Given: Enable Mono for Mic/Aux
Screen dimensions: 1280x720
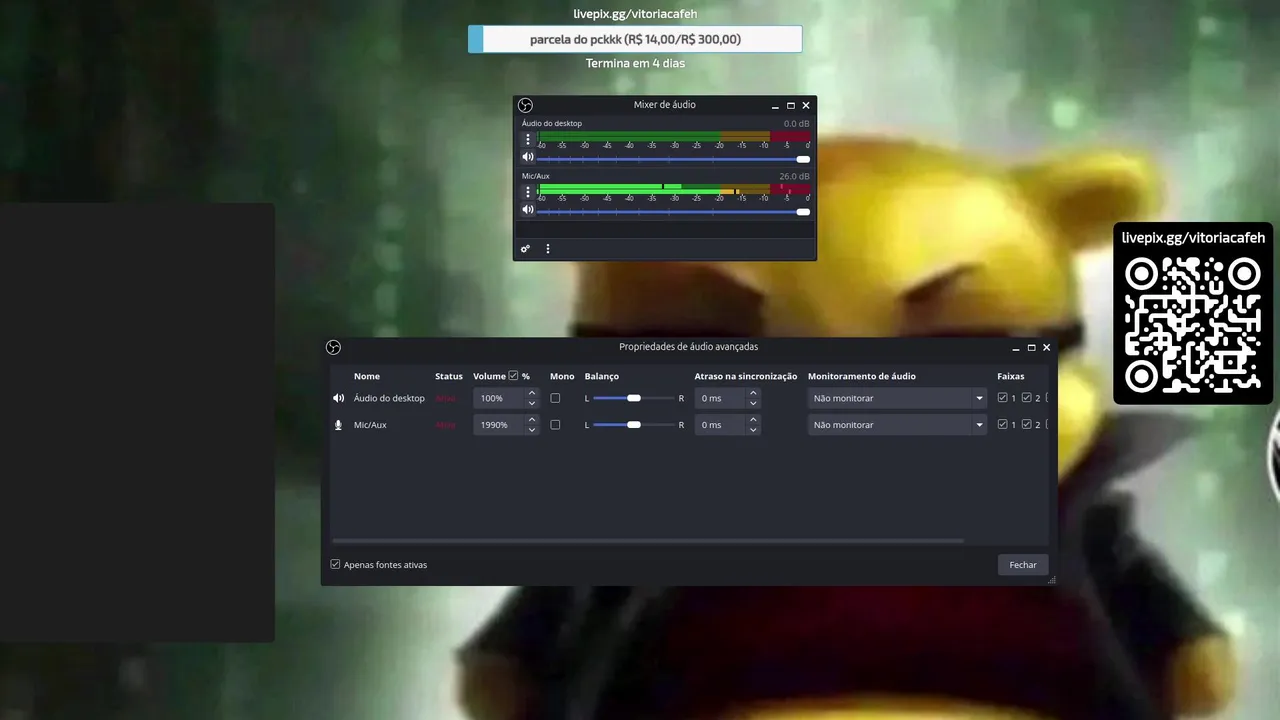Looking at the screenshot, I should [555, 425].
